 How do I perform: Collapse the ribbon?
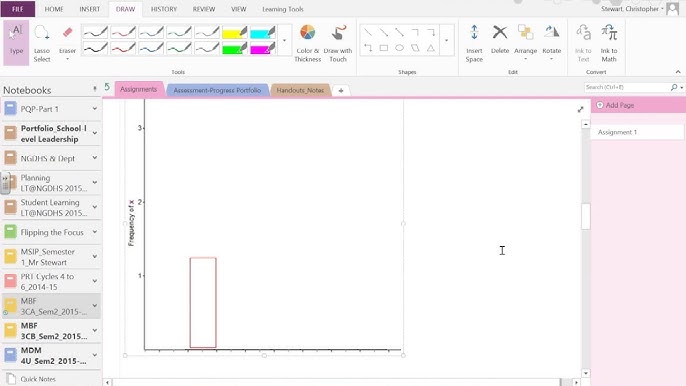pyautogui.click(x=678, y=72)
